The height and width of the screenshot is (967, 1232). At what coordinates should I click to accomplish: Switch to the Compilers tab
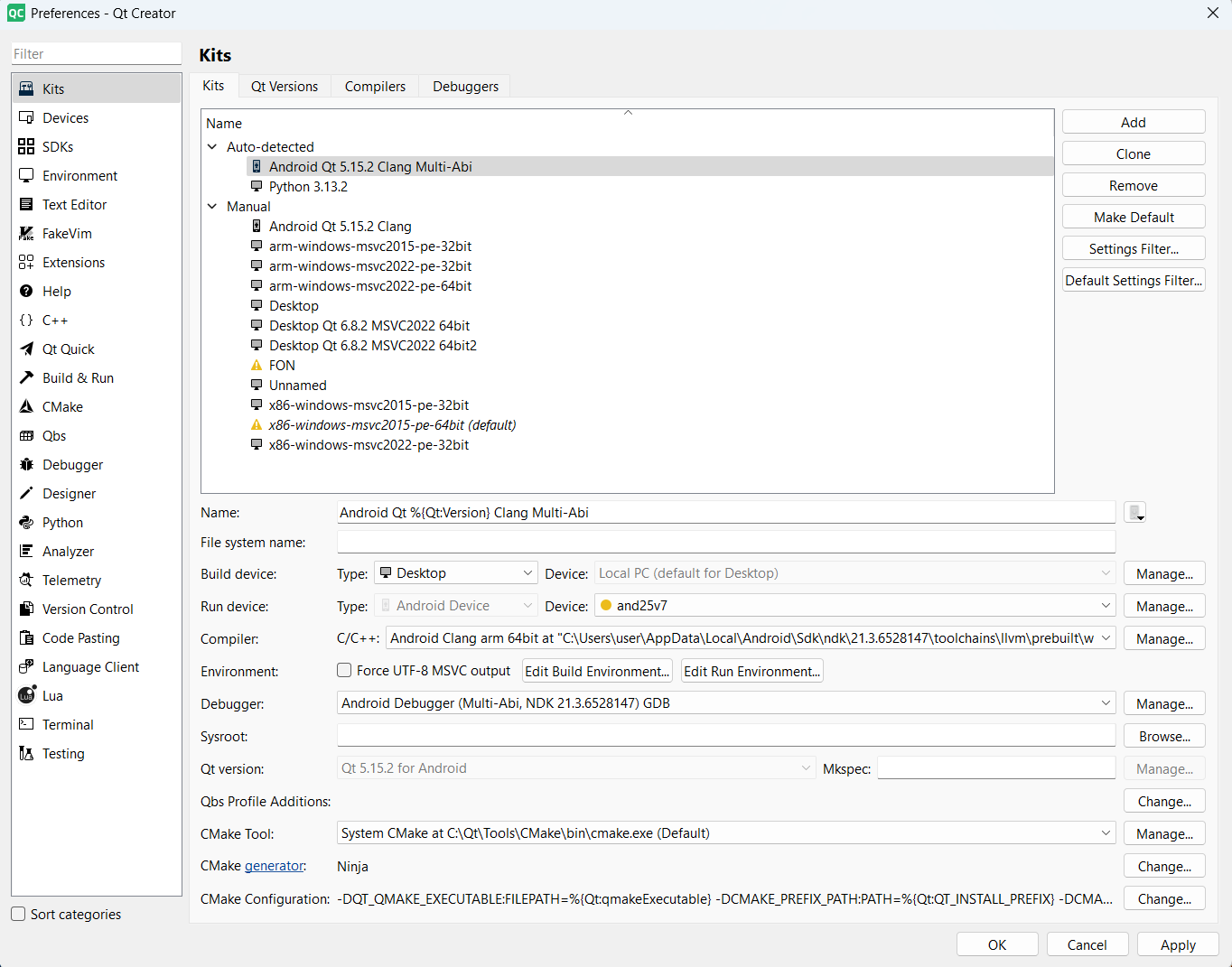point(375,86)
